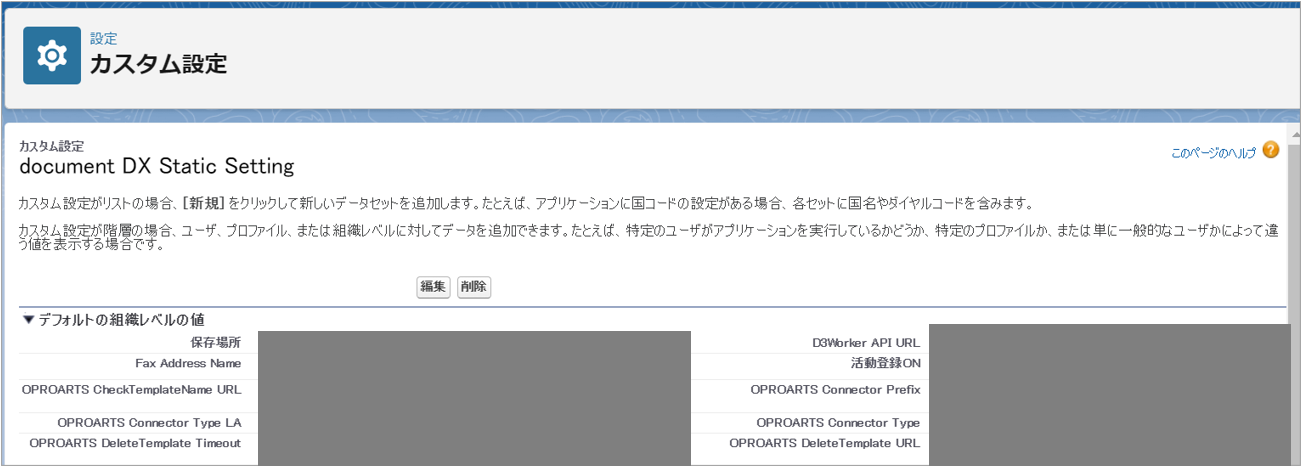Click the 保存場所 field label

click(216, 342)
